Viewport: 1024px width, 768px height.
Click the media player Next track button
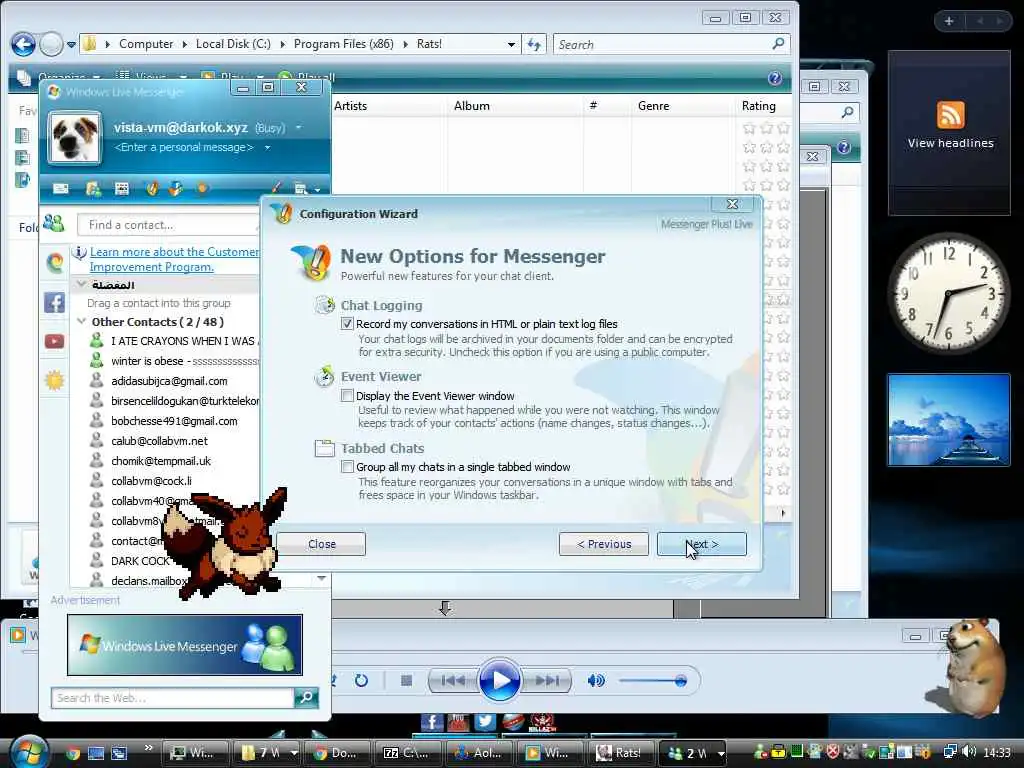pyautogui.click(x=547, y=680)
